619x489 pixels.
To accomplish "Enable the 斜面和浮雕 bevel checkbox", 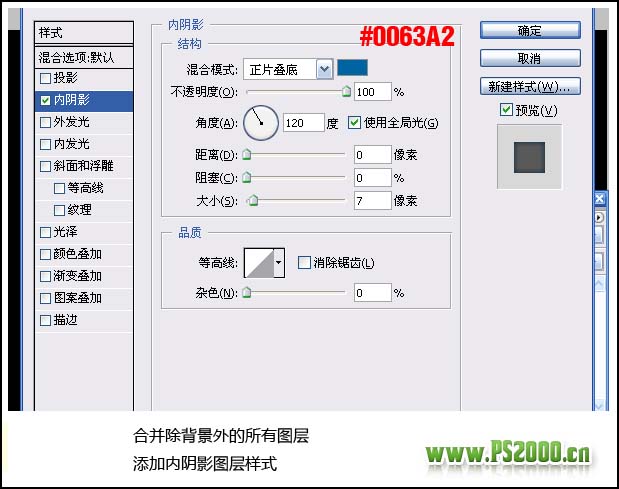I will 45,166.
